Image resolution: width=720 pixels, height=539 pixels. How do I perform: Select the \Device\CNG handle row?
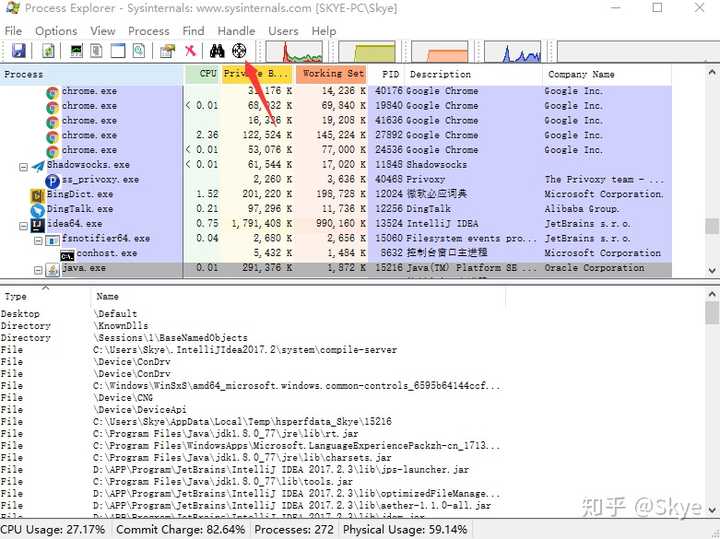pos(253,398)
